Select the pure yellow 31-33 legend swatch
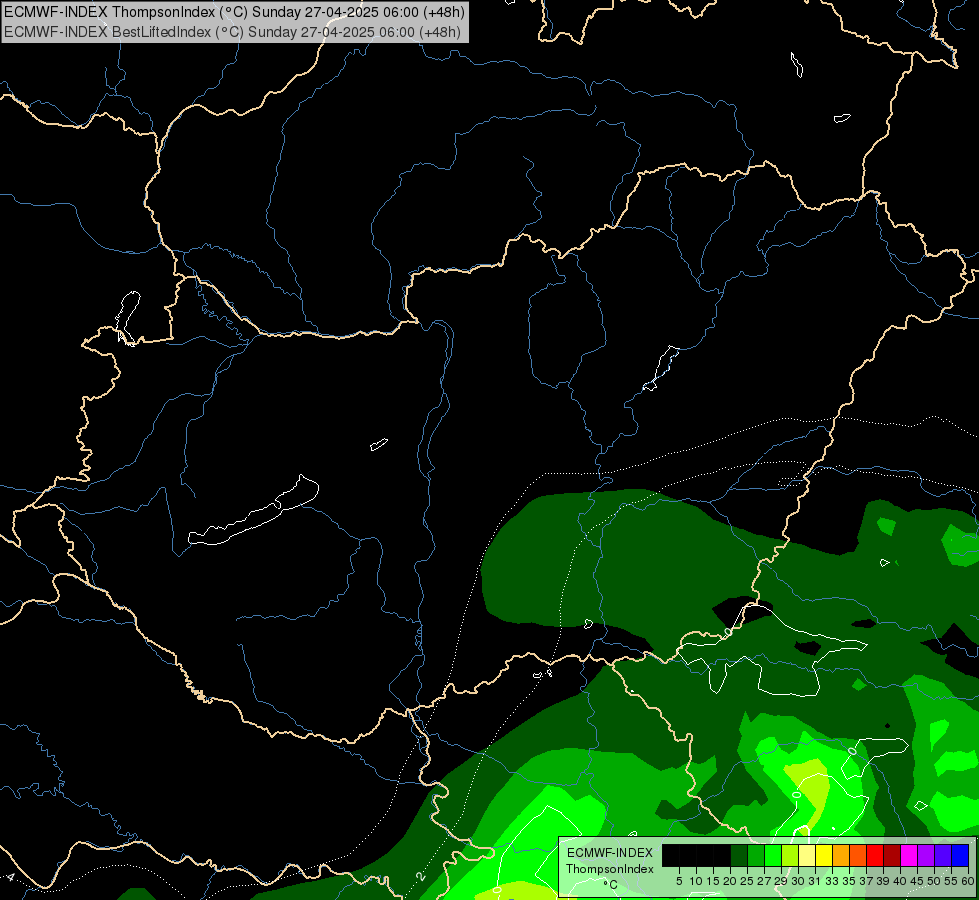Image resolution: width=979 pixels, height=900 pixels. pyautogui.click(x=824, y=855)
